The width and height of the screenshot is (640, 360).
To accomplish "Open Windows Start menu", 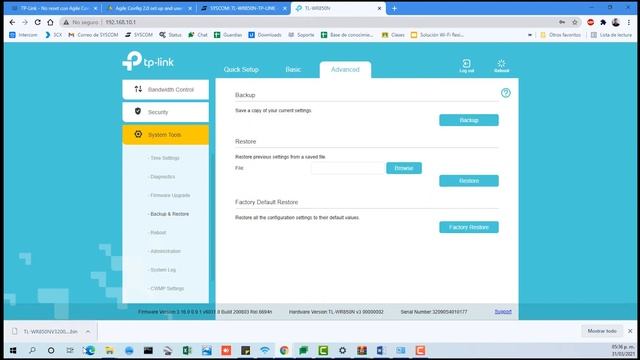I will click(13, 350).
